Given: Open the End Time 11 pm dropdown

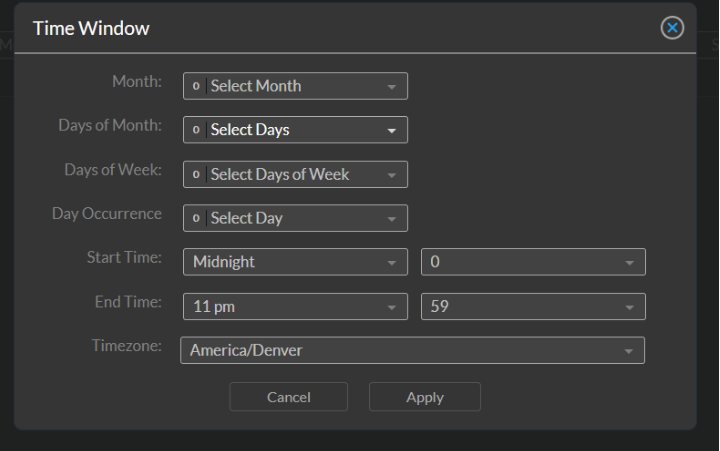Looking at the screenshot, I should click(x=295, y=307).
